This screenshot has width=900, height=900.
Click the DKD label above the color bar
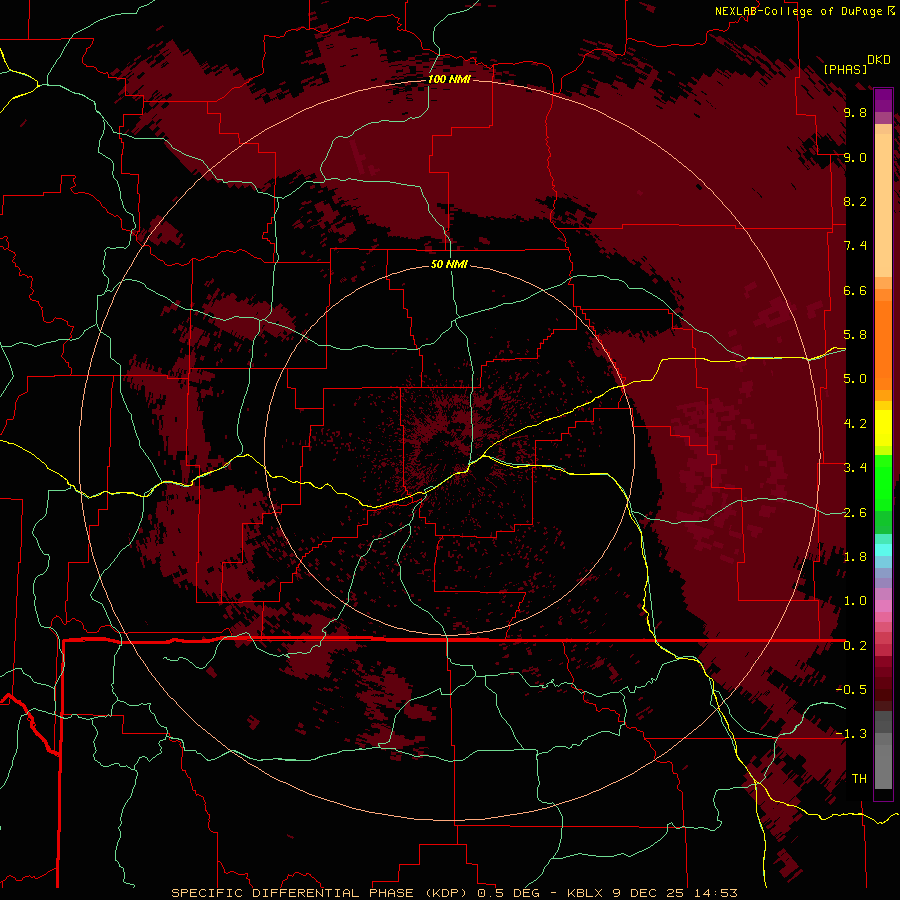tap(879, 60)
